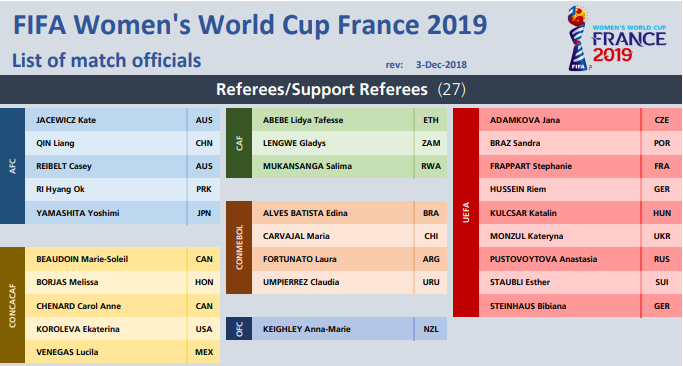Click the MEX country code cell
Screen dimensions: 683x366
204,352
